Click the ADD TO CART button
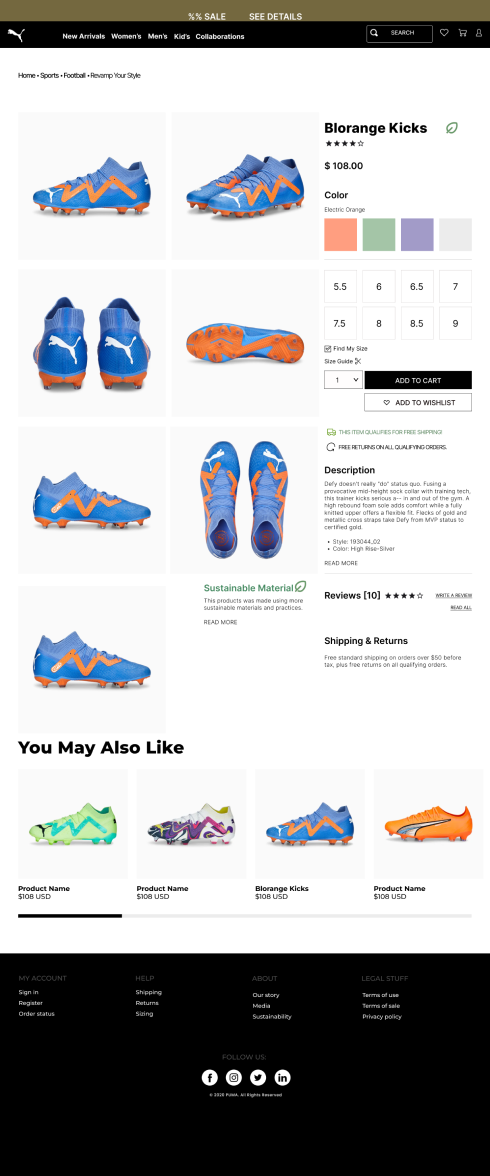The height and width of the screenshot is (1176, 490). click(x=418, y=380)
